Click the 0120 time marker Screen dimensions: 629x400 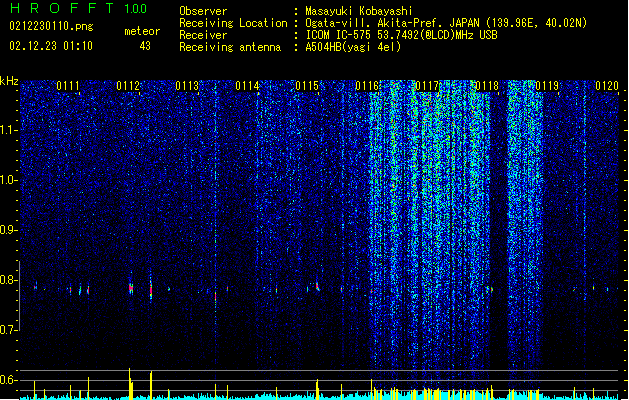pyautogui.click(x=607, y=86)
